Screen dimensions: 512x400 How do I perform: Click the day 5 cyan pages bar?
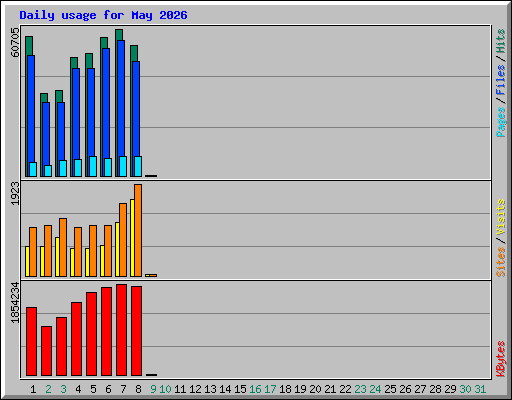coord(93,166)
